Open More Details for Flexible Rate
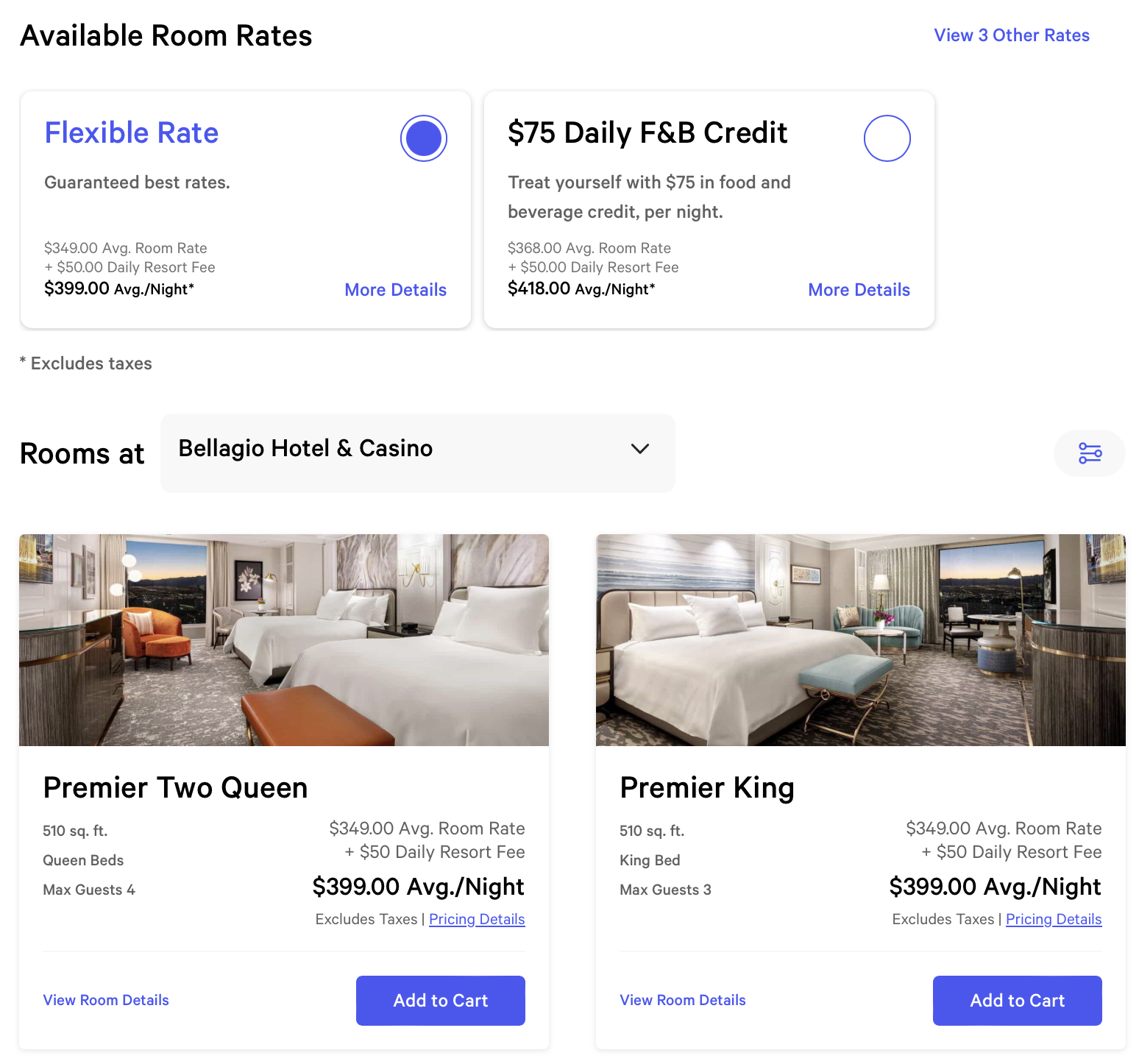This screenshot has height=1064, width=1139. (x=396, y=290)
